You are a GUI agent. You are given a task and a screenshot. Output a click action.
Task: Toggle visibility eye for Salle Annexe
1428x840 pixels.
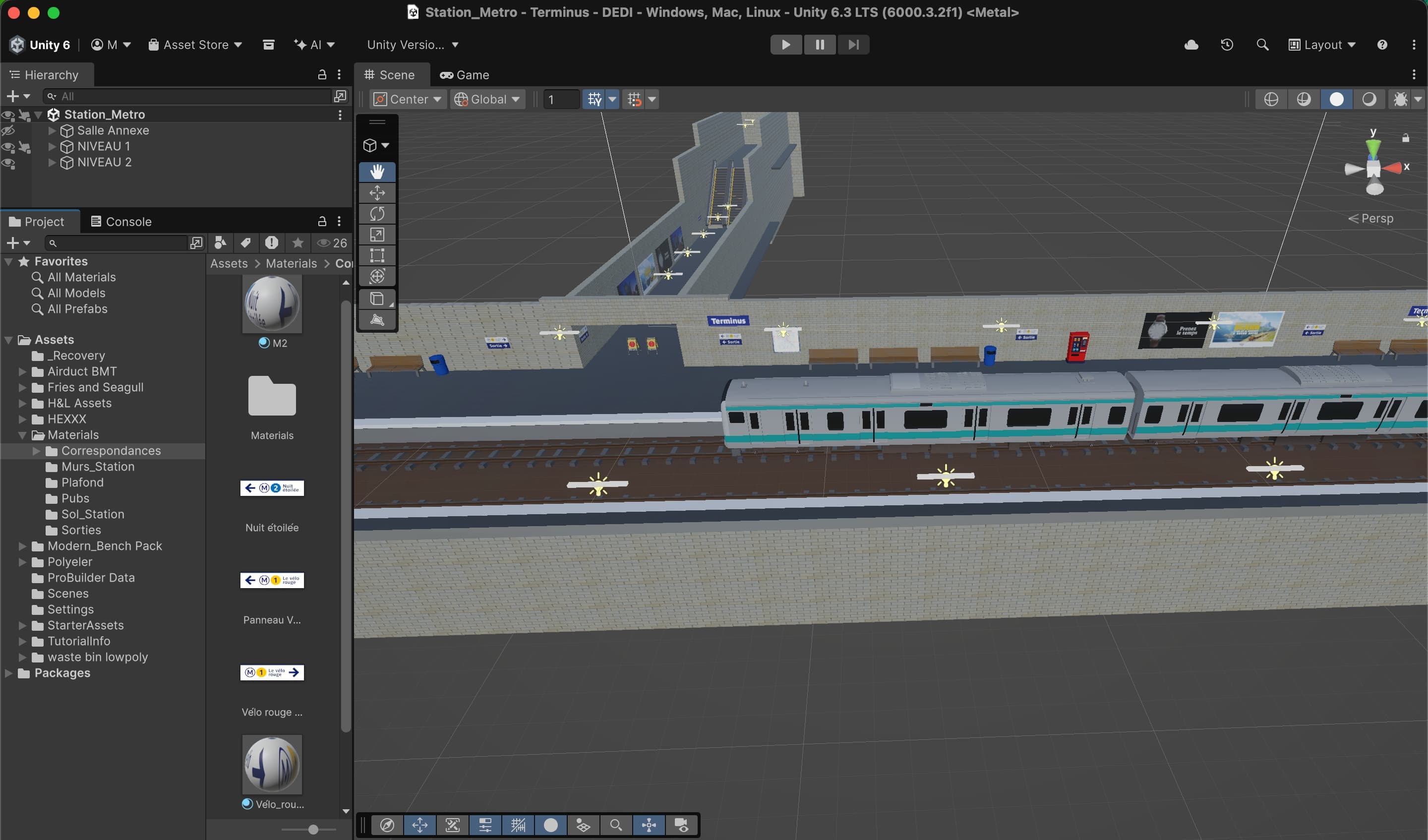pos(8,131)
